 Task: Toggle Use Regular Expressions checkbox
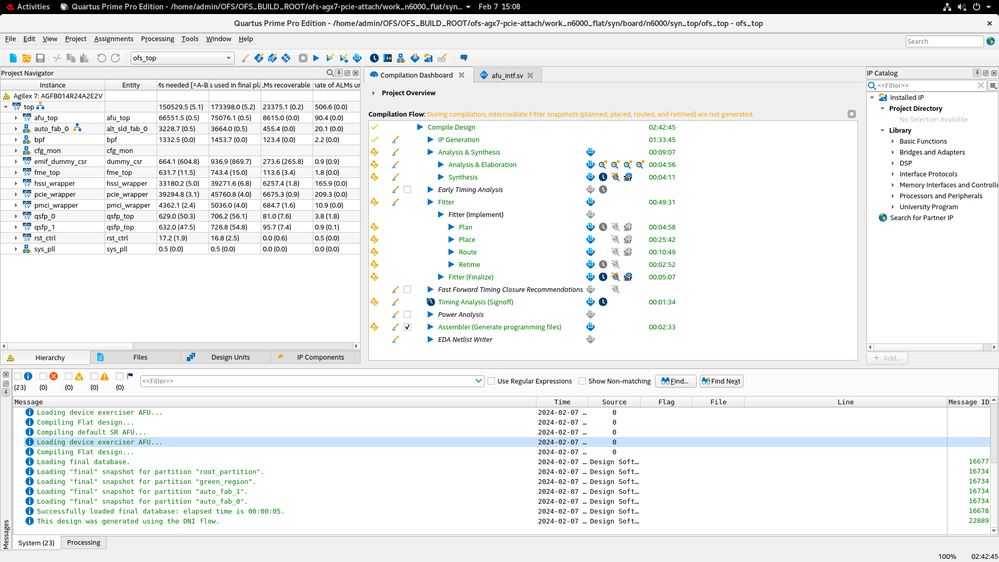point(491,381)
